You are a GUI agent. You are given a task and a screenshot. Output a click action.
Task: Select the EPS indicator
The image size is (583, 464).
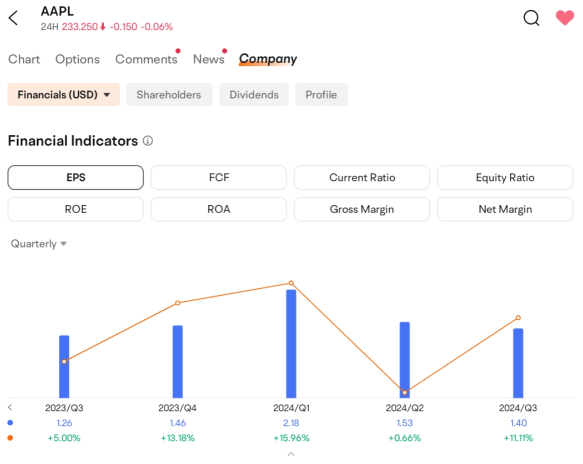pyautogui.click(x=75, y=177)
